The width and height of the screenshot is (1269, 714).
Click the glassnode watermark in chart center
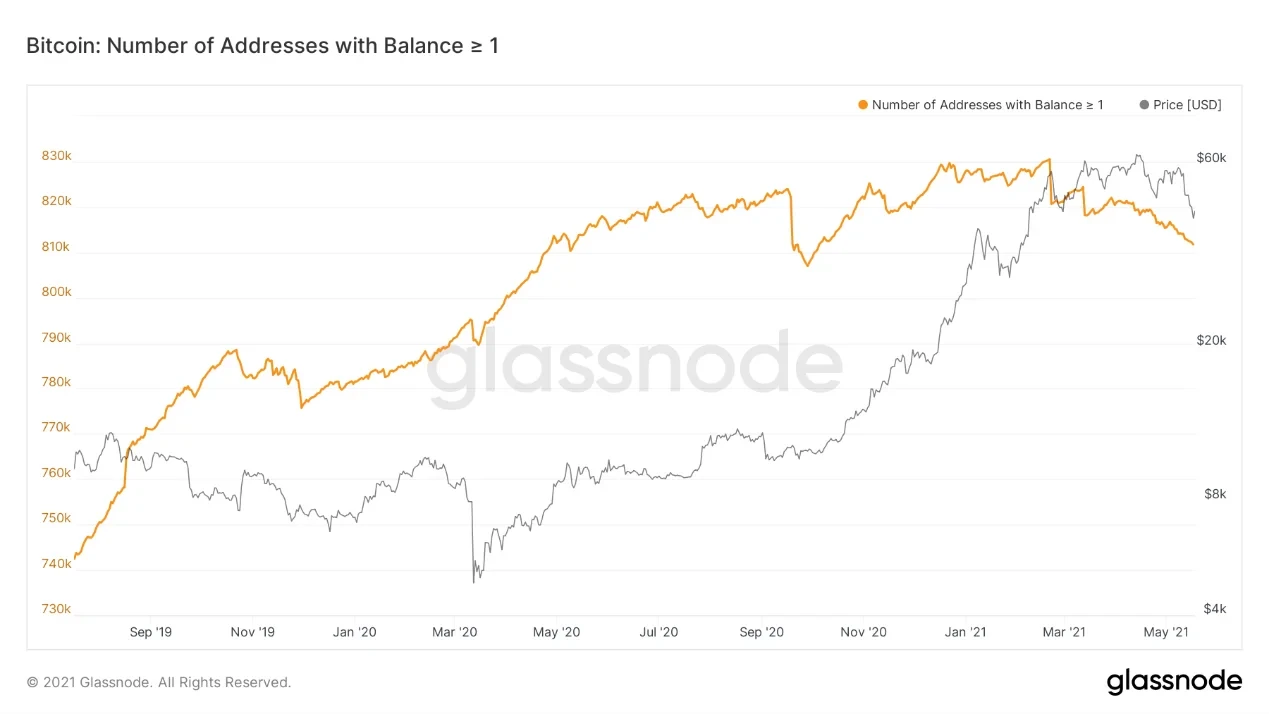click(635, 369)
